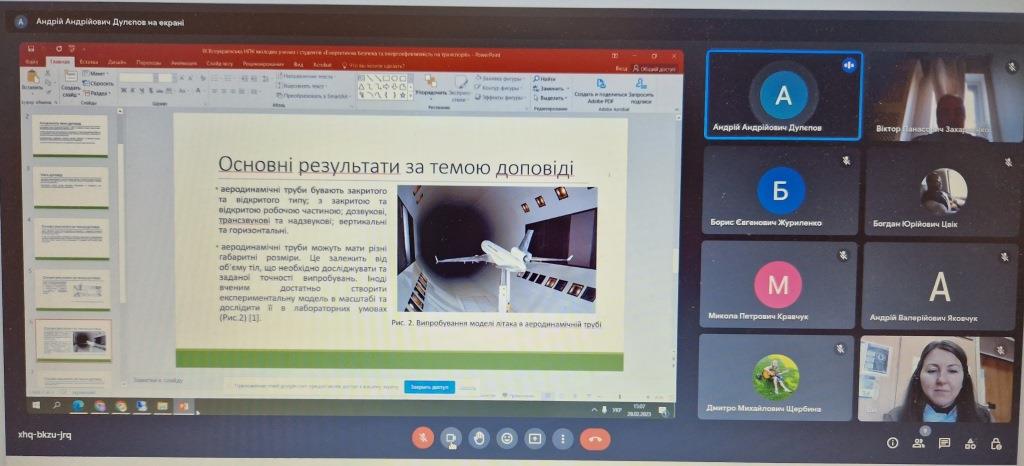Unmute the microphone in the Meet toolbar
Viewport: 1024px width, 466px height.
point(424,438)
